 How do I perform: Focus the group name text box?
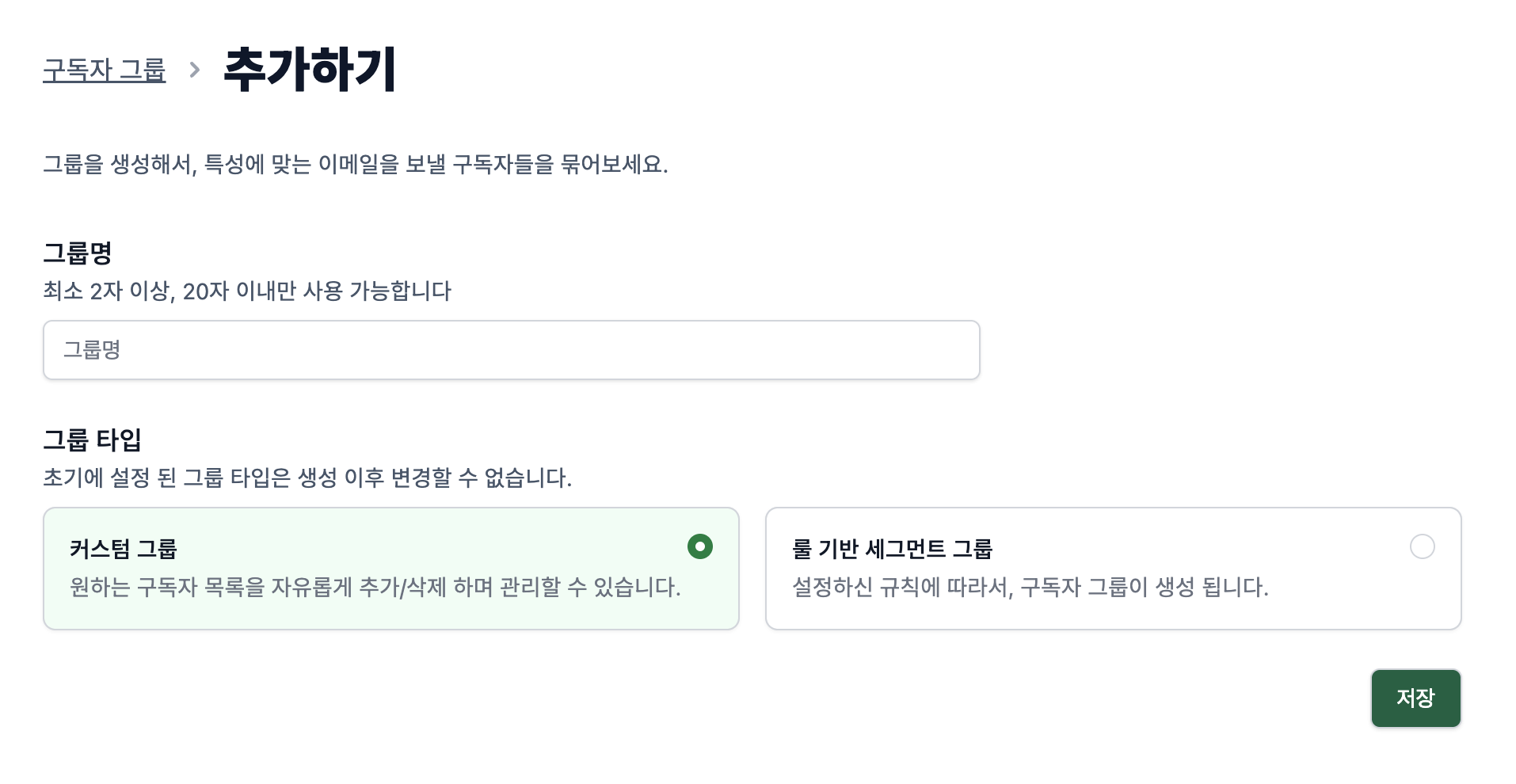point(511,349)
